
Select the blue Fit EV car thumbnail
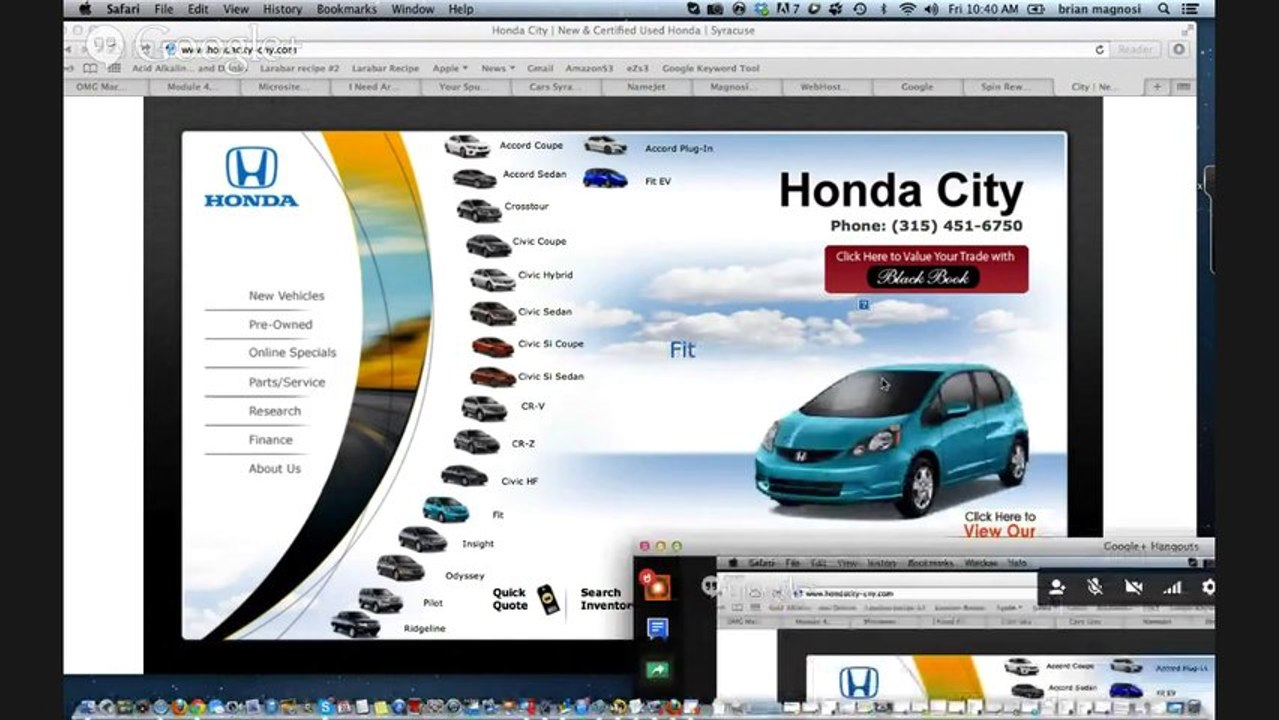tap(605, 178)
